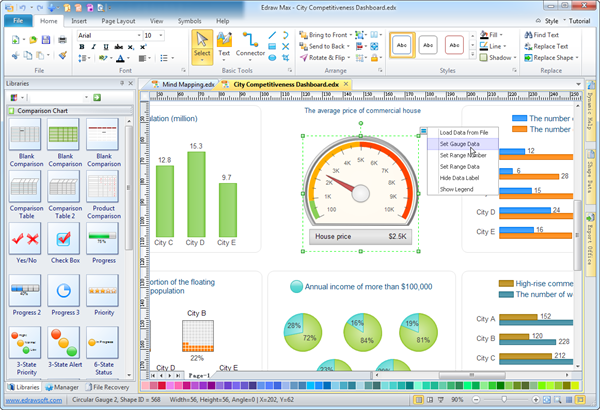Open the Line style dropdown
600x410 pixels.
click(x=505, y=46)
